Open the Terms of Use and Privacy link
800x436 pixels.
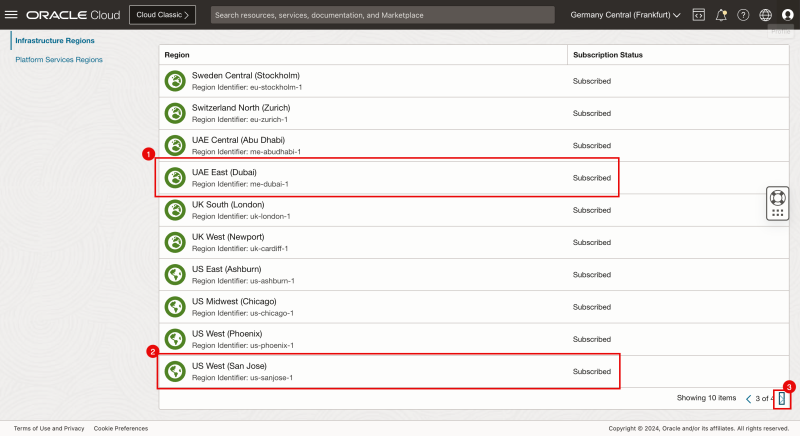point(49,428)
